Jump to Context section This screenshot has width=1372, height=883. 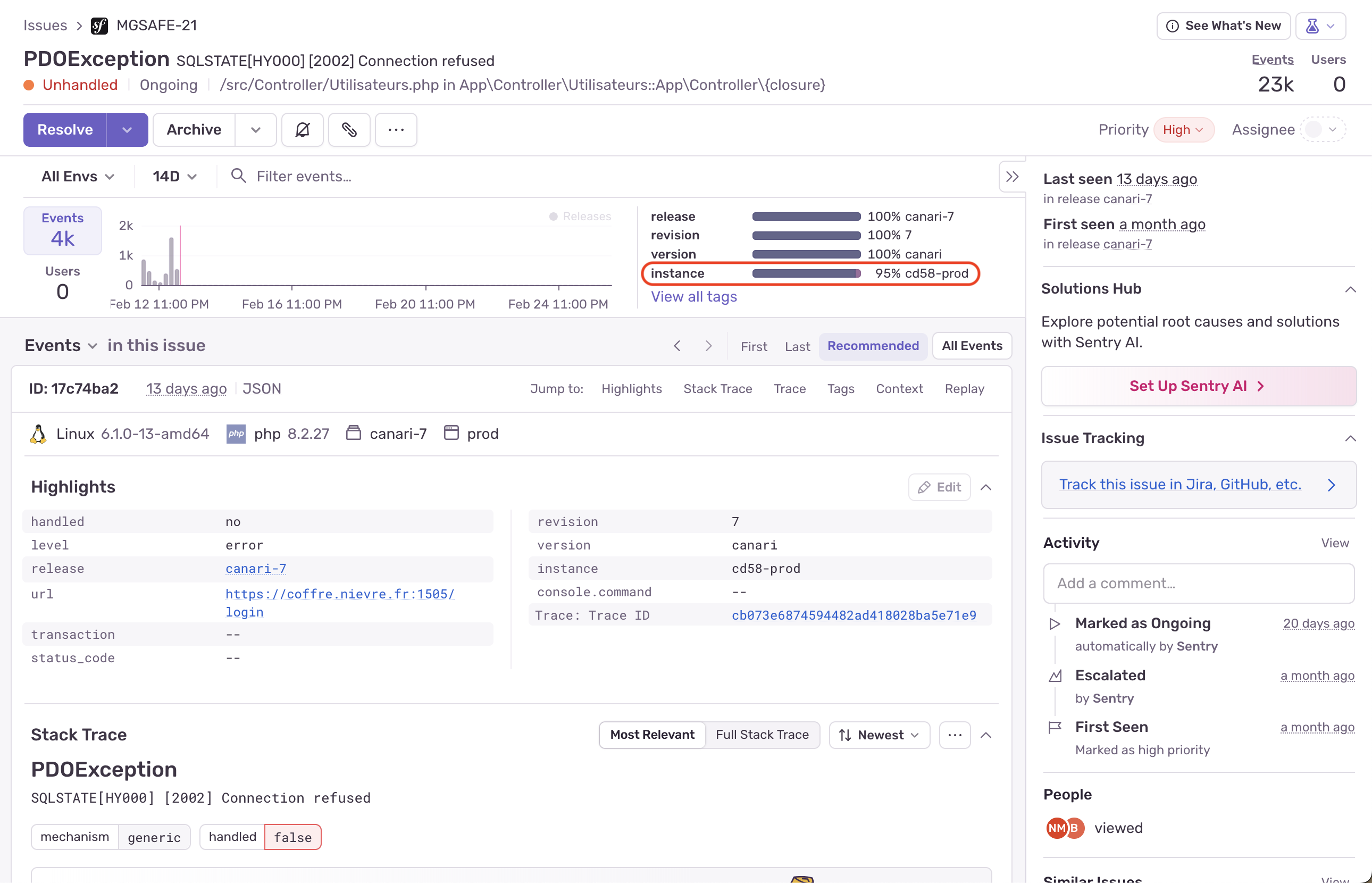pyautogui.click(x=899, y=389)
